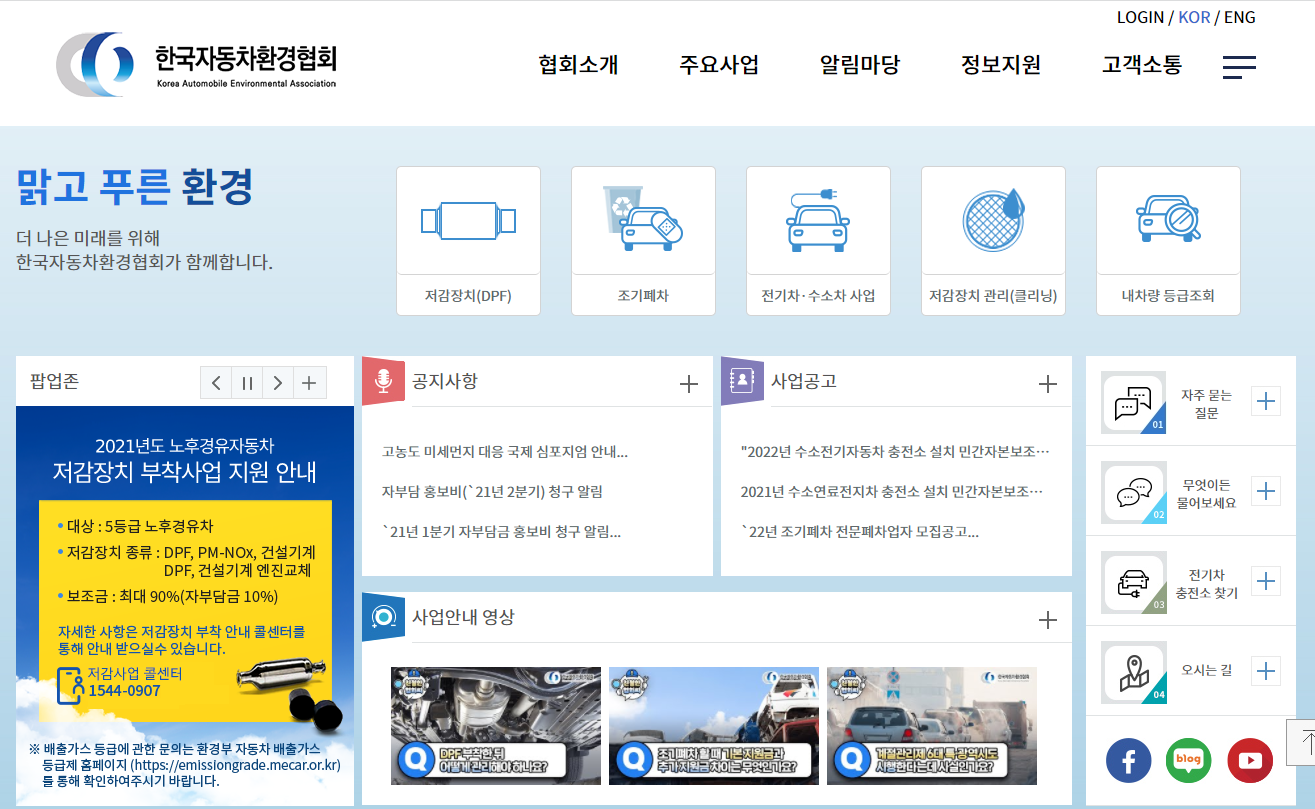Play the DPF maintenance video thumbnail

(x=496, y=726)
